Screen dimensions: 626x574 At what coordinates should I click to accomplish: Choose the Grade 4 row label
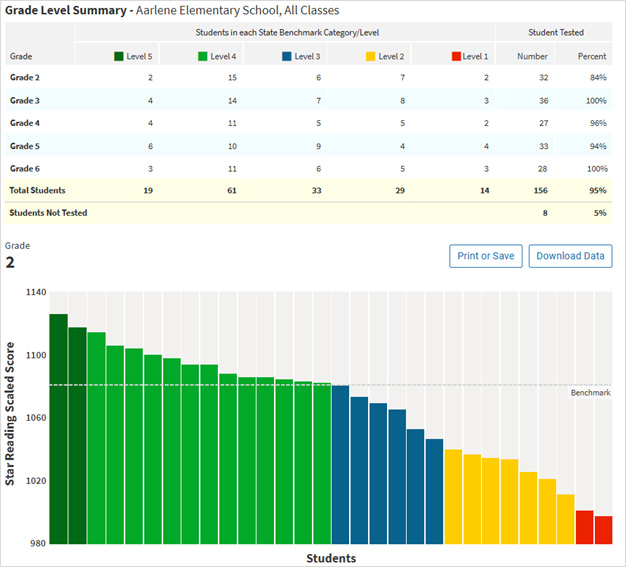tap(26, 122)
